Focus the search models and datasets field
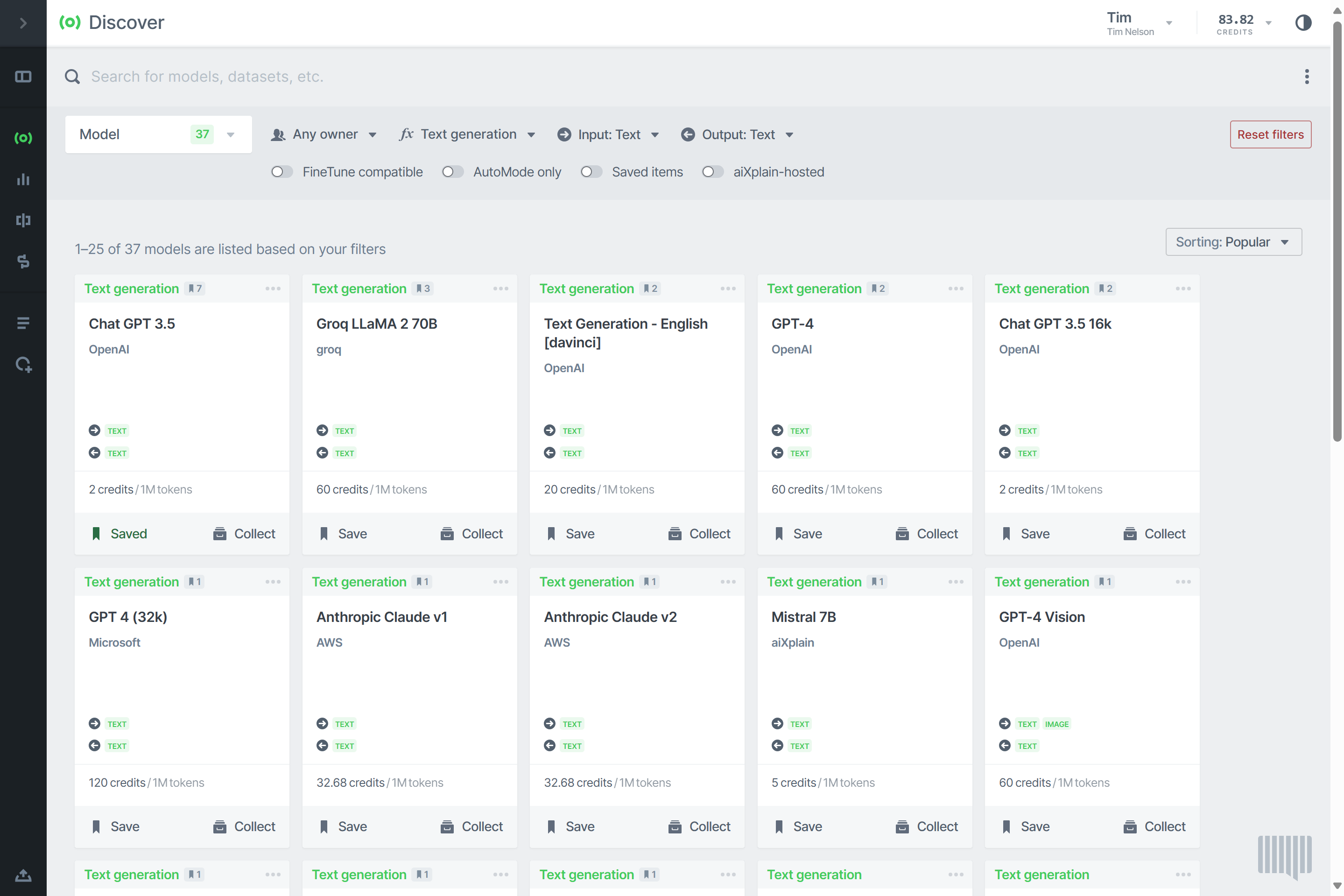This screenshot has height=896, width=1344. (691, 77)
